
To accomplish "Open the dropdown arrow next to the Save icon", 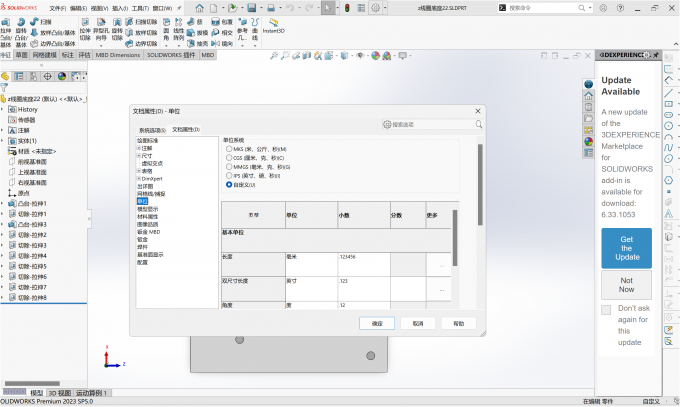I will pos(261,8).
